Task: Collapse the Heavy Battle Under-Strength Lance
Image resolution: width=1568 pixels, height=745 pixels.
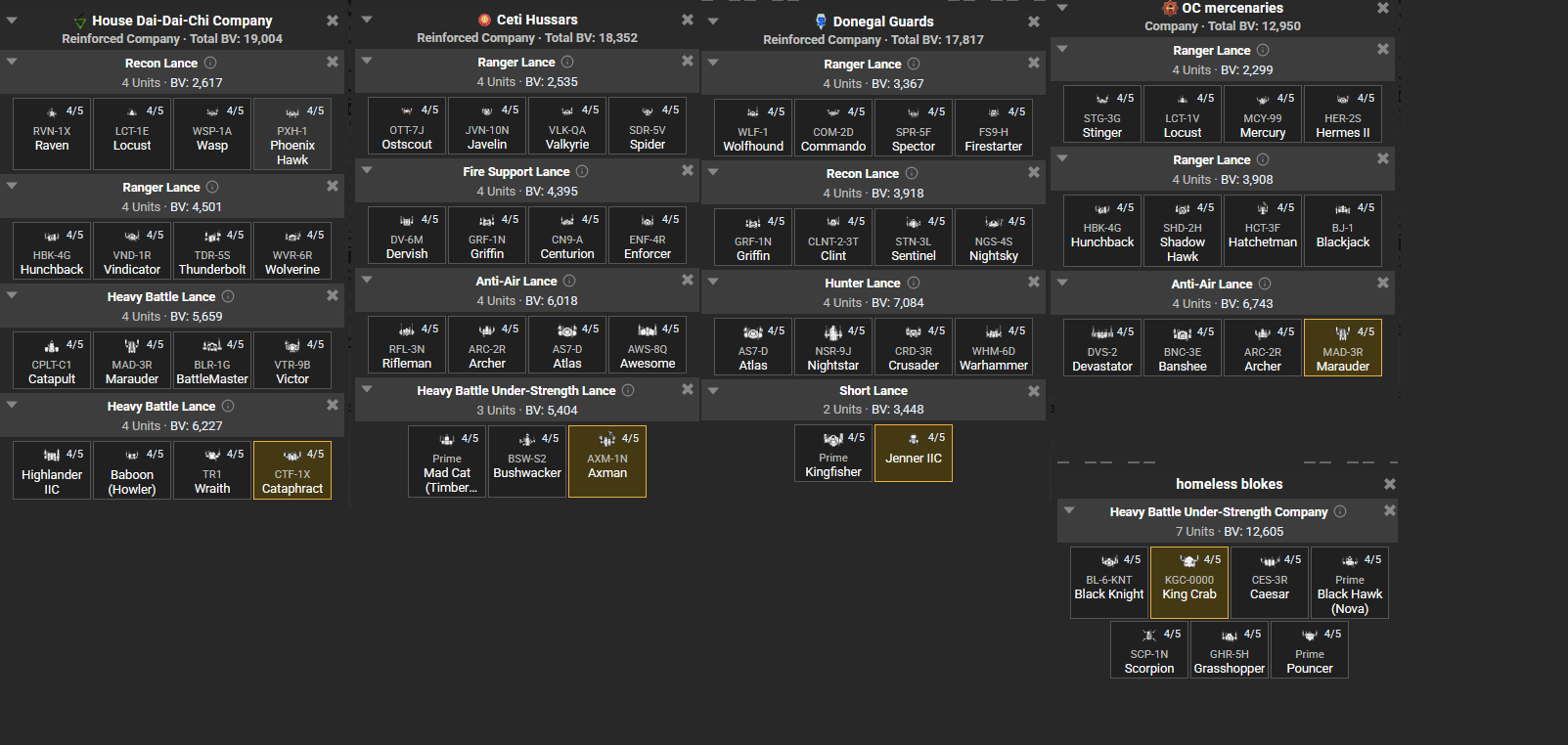Action: pyautogui.click(x=367, y=388)
